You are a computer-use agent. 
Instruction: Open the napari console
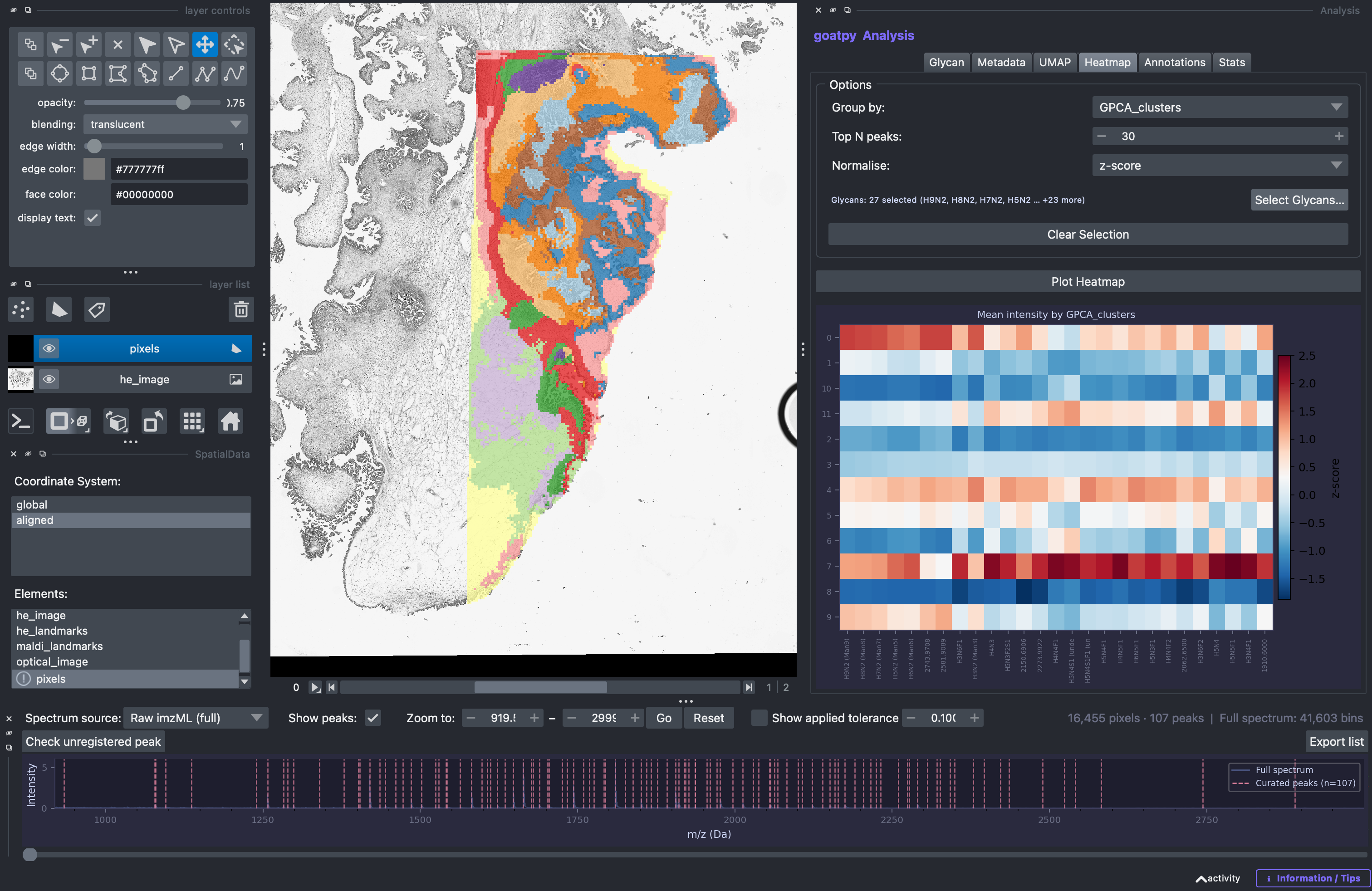[21, 421]
